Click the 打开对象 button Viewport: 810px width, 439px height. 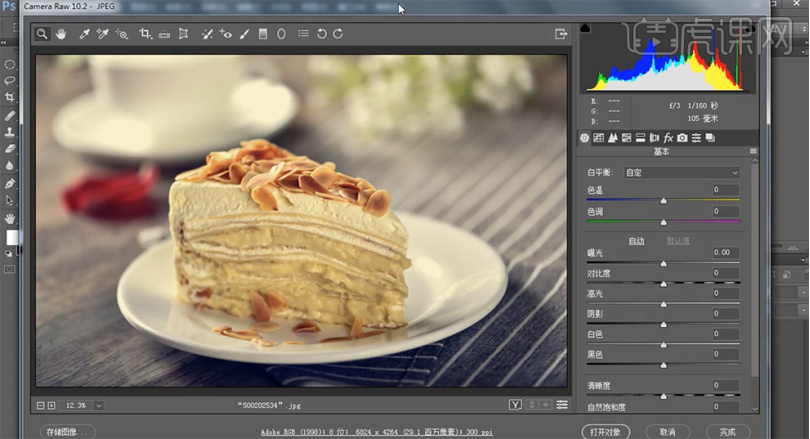click(x=606, y=431)
